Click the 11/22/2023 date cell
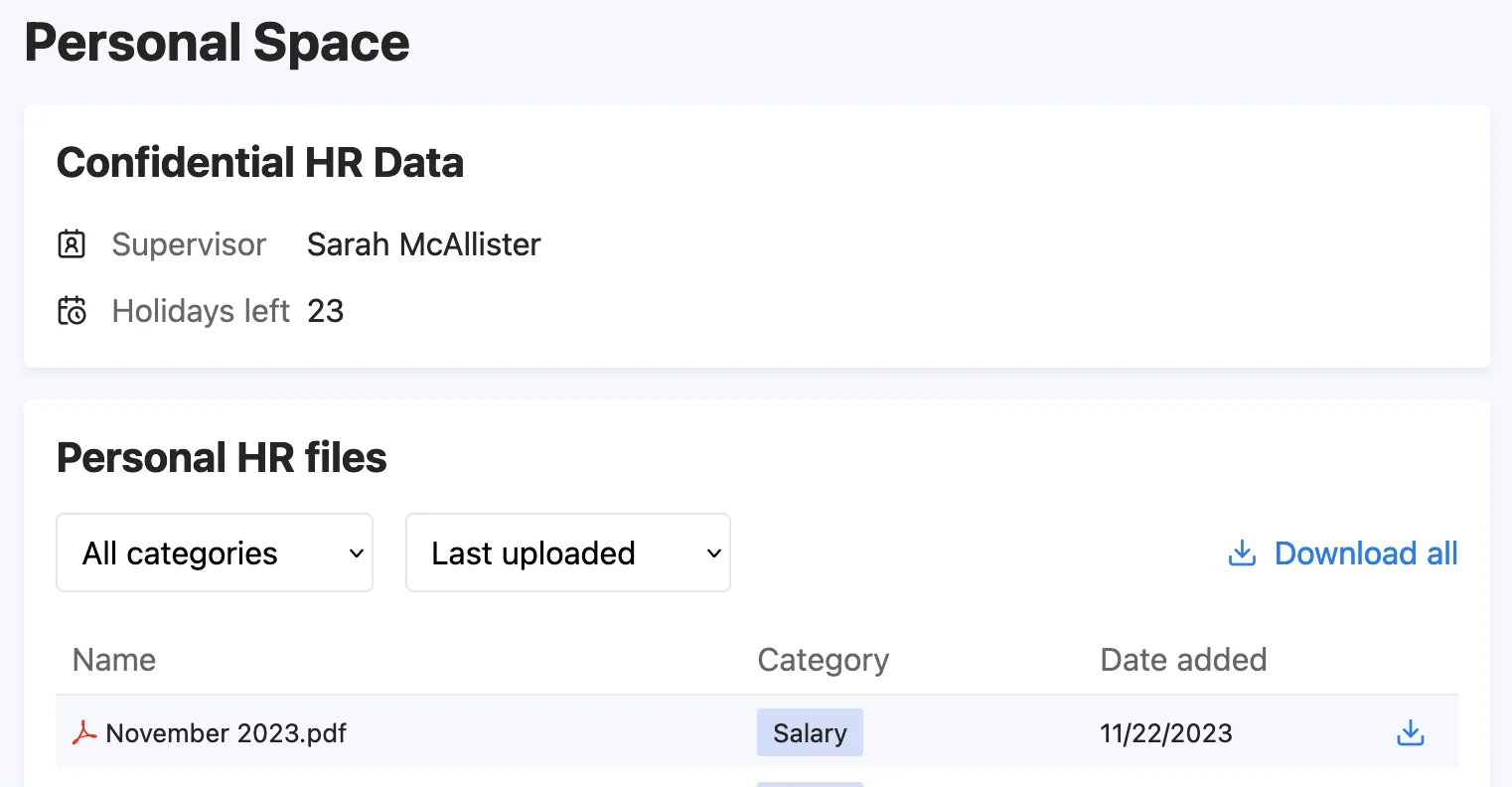 (x=1166, y=733)
